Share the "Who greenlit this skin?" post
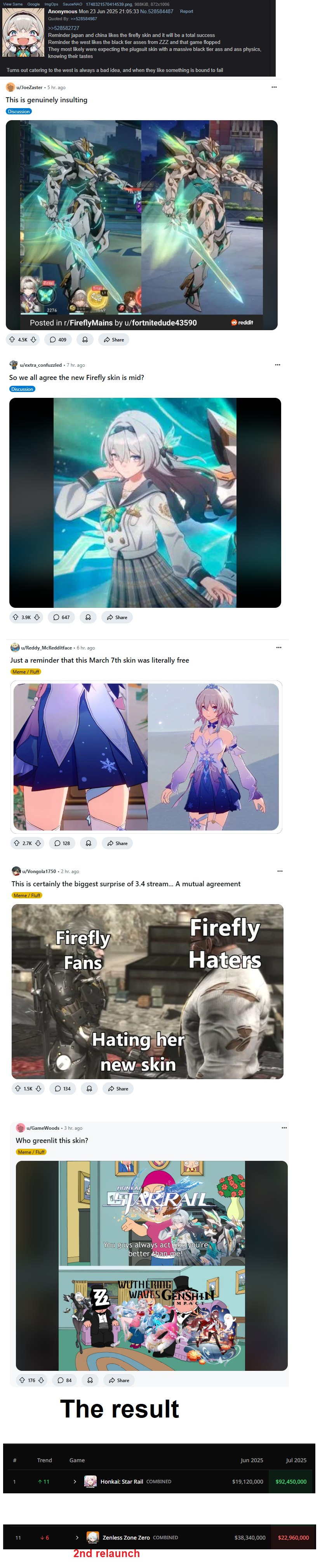The width and height of the screenshot is (320, 1568). (x=118, y=1380)
